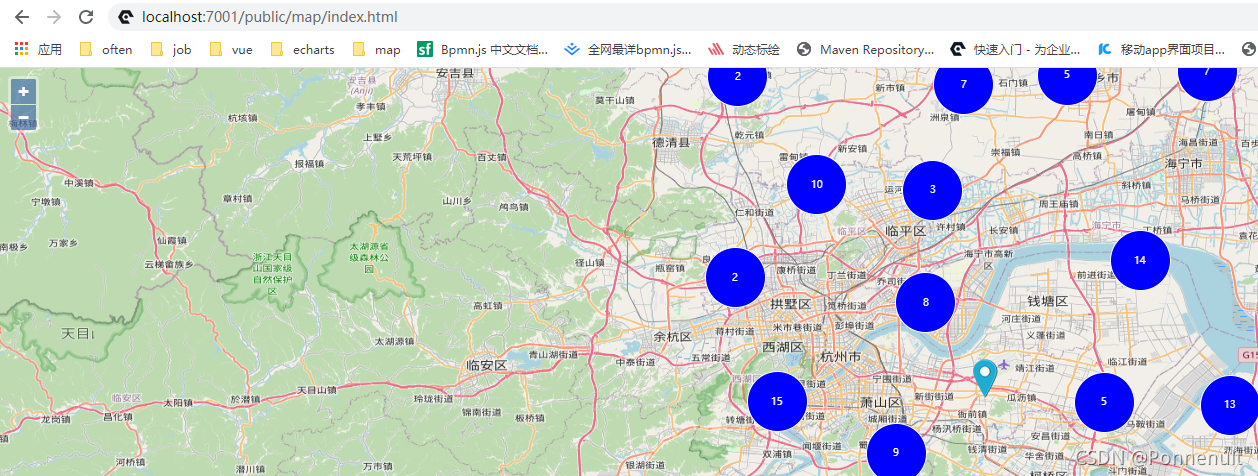The height and width of the screenshot is (476, 1258).
Task: Click the site info icon in address bar
Action: 125,17
